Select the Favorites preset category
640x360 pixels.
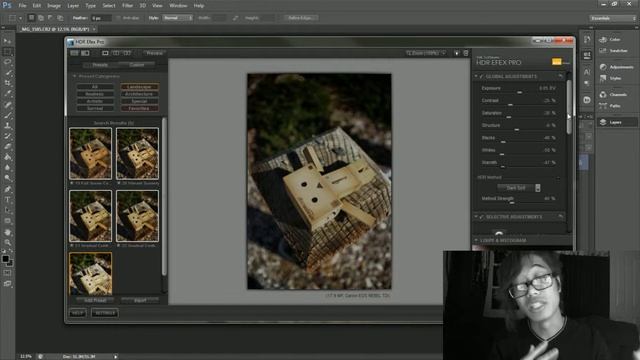tap(140, 109)
